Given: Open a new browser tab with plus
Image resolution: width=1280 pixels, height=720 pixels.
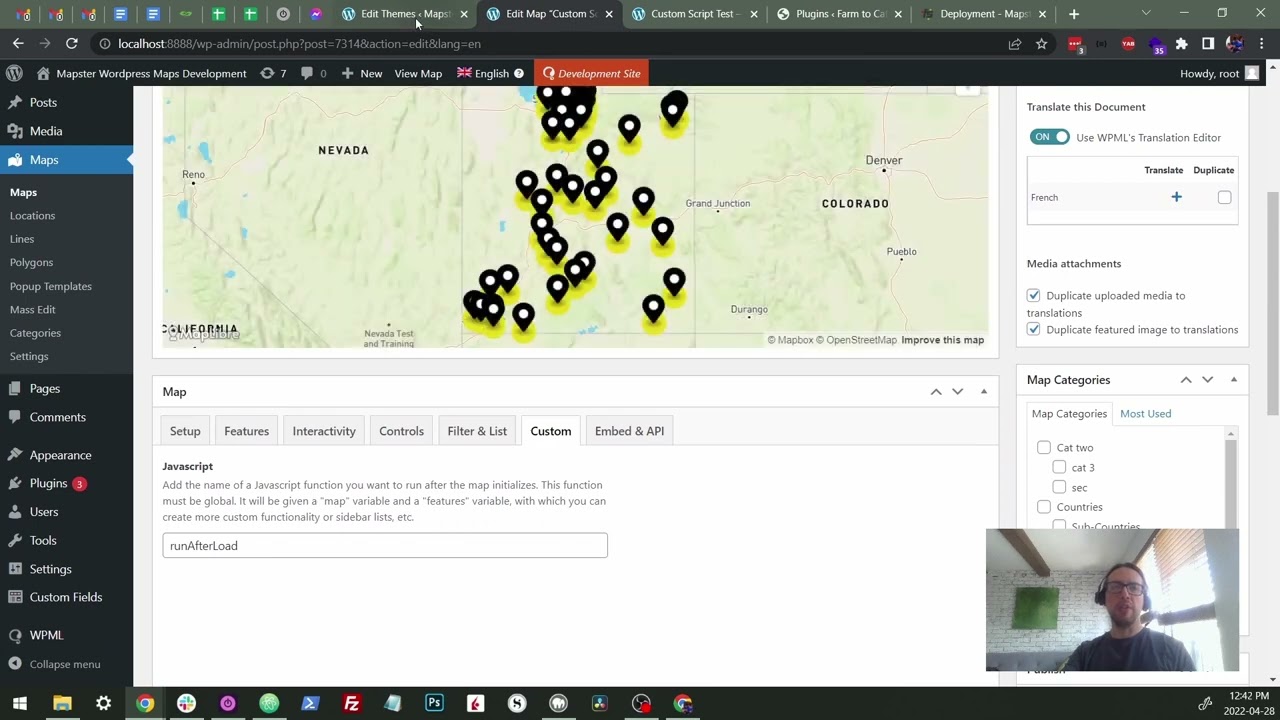Looking at the screenshot, I should [x=1074, y=14].
